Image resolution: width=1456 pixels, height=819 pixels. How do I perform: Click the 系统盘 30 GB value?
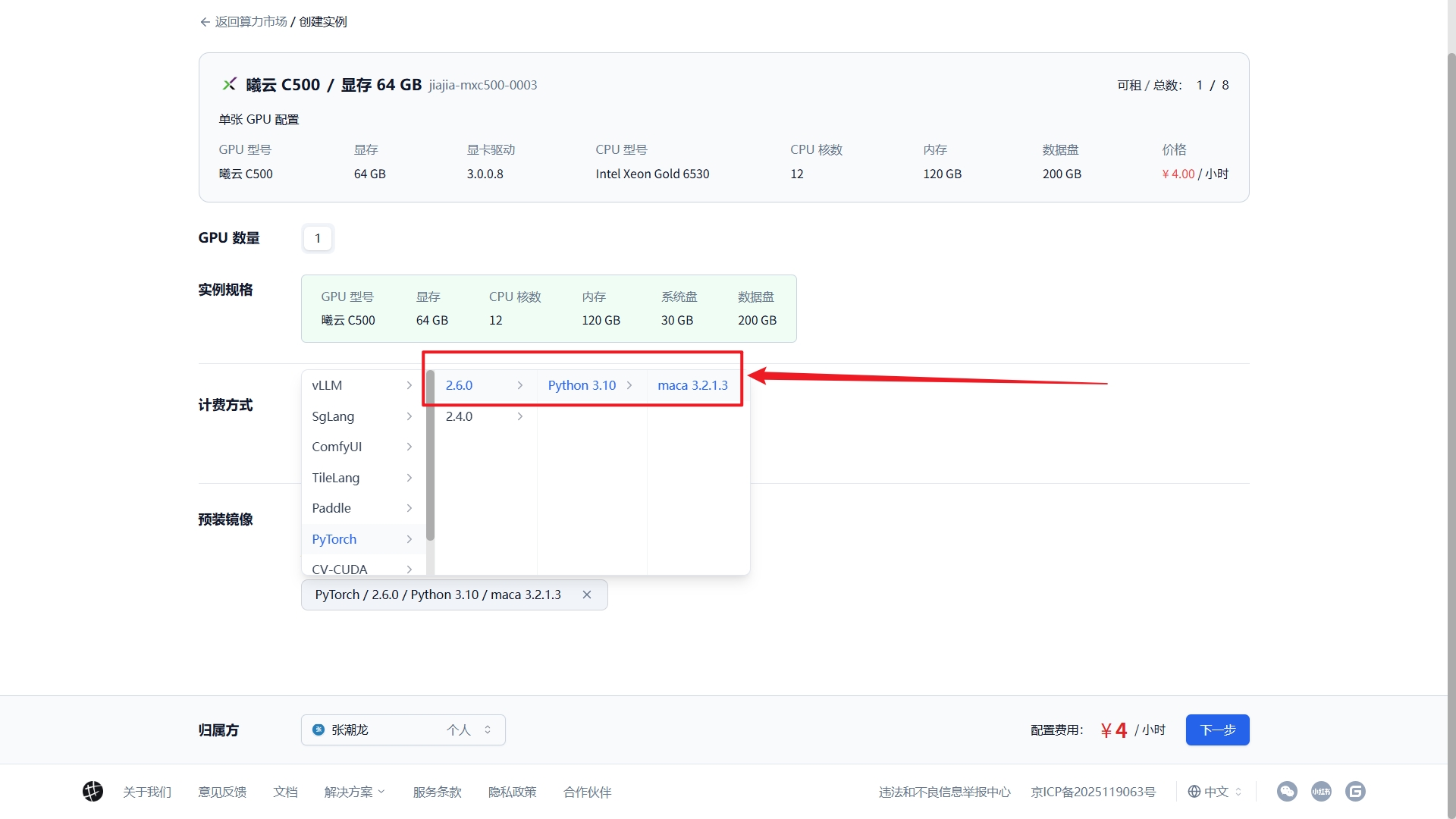click(676, 320)
